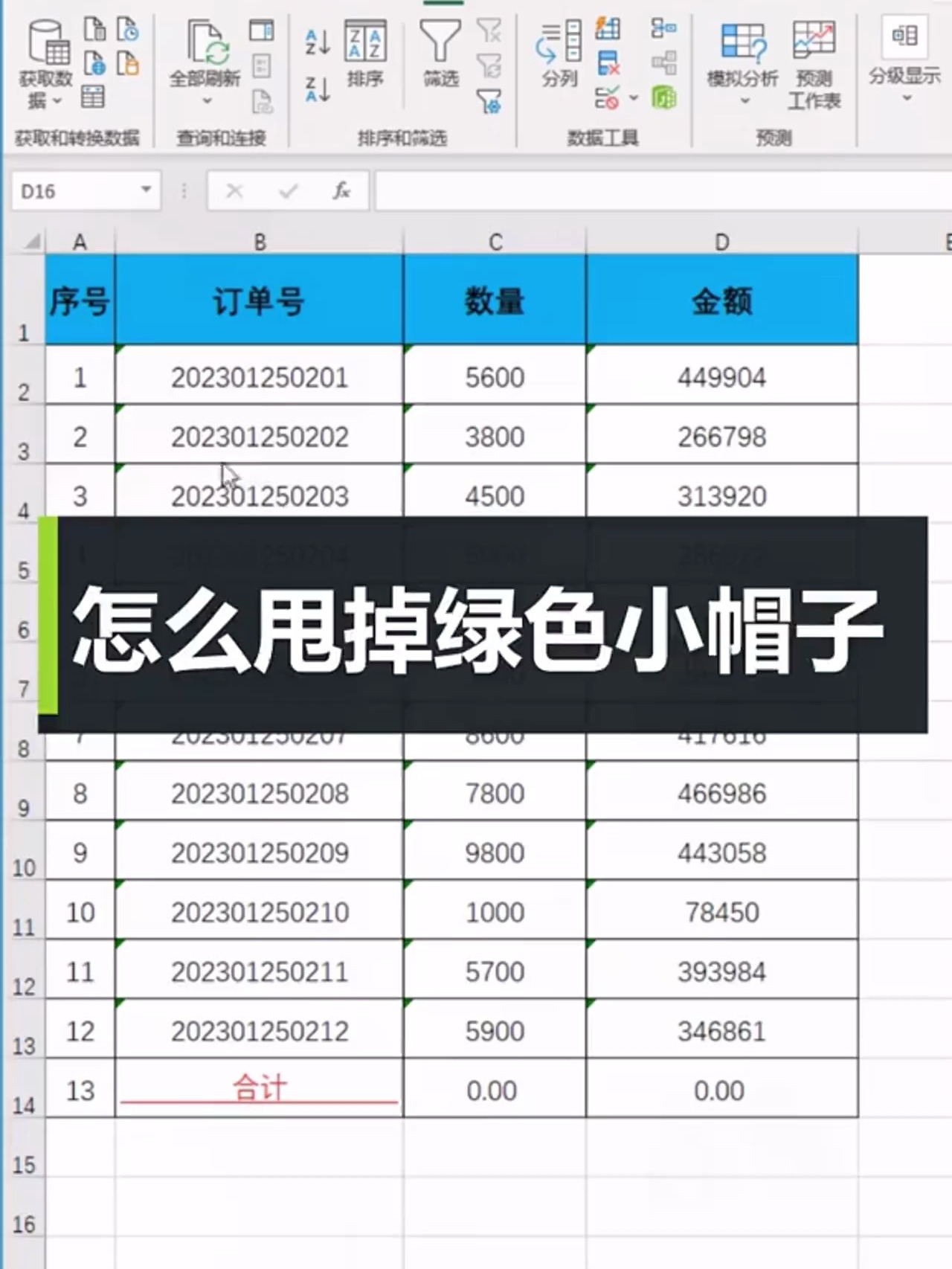The height and width of the screenshot is (1269, 952).
Task: Expand the 全部刷新 dropdown arrow
Action: [208, 100]
